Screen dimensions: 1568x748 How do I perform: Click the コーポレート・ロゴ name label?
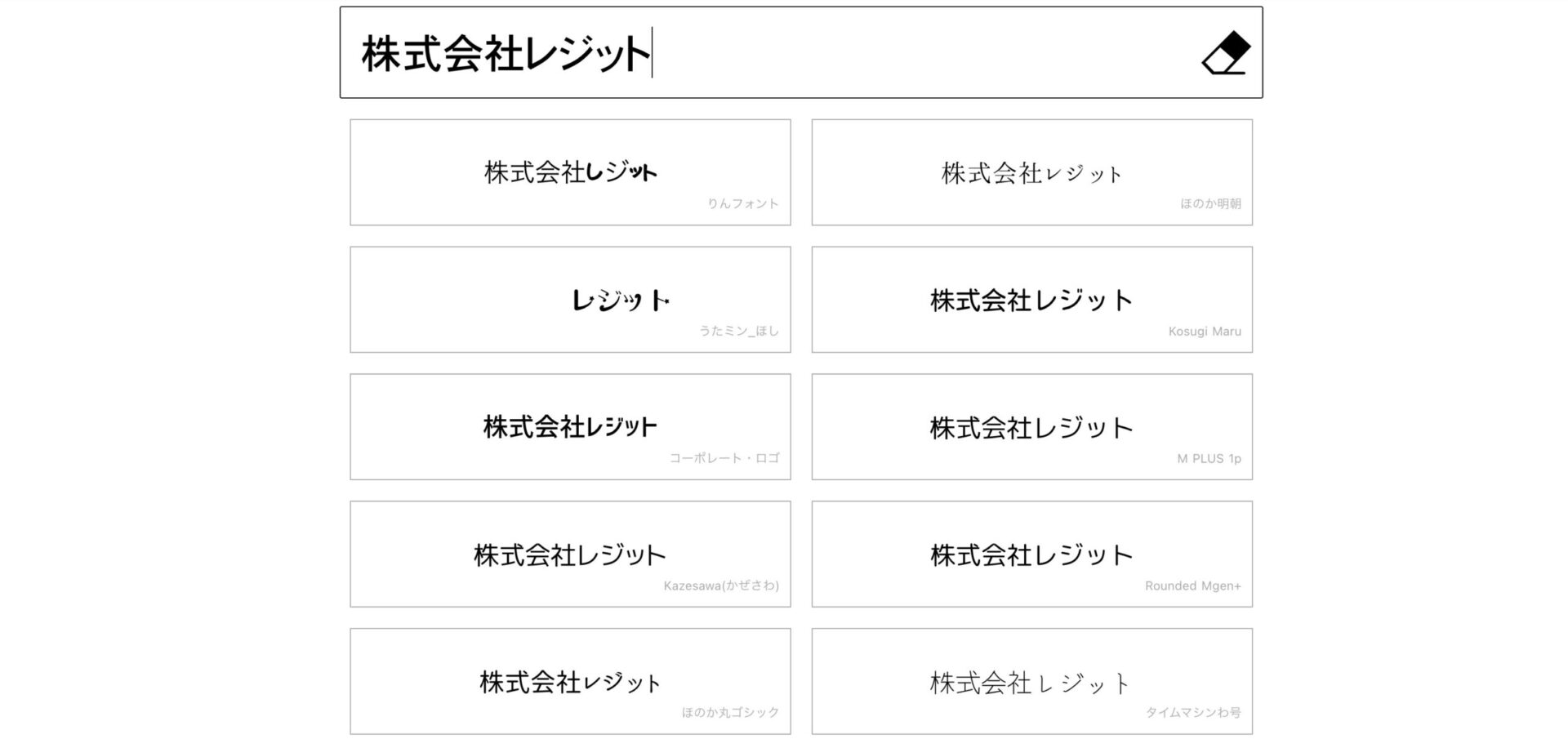(724, 458)
